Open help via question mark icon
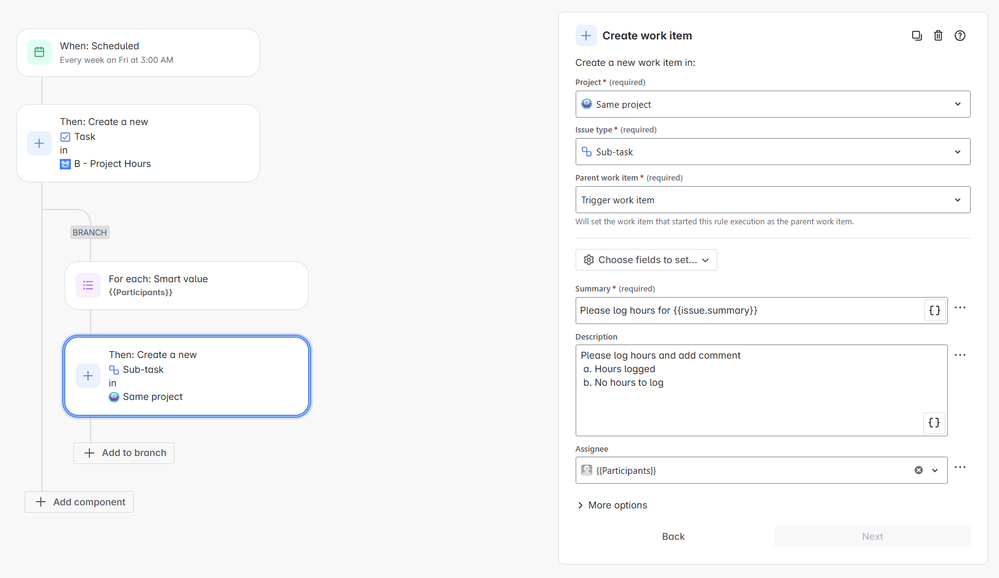This screenshot has height=578, width=999. [960, 36]
